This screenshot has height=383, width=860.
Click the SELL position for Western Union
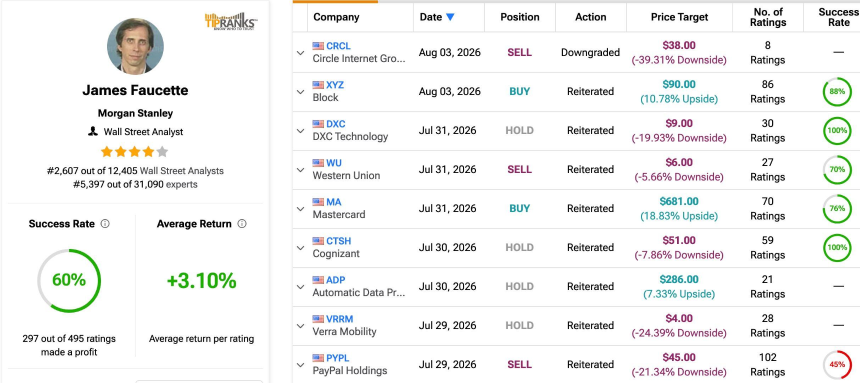coord(519,170)
